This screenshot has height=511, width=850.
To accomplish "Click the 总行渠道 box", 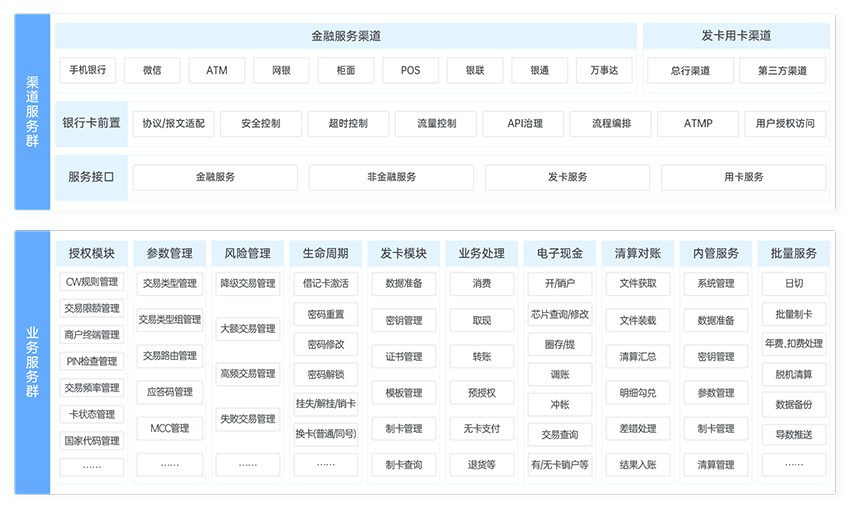I will pyautogui.click(x=690, y=70).
